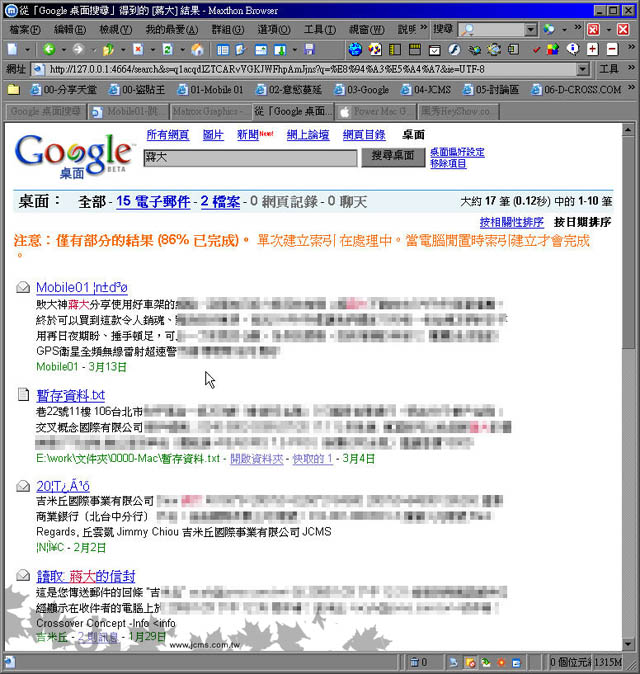Image resolution: width=640 pixels, height=674 pixels.
Task: Open the 2 檔案 results link
Action: click(220, 202)
